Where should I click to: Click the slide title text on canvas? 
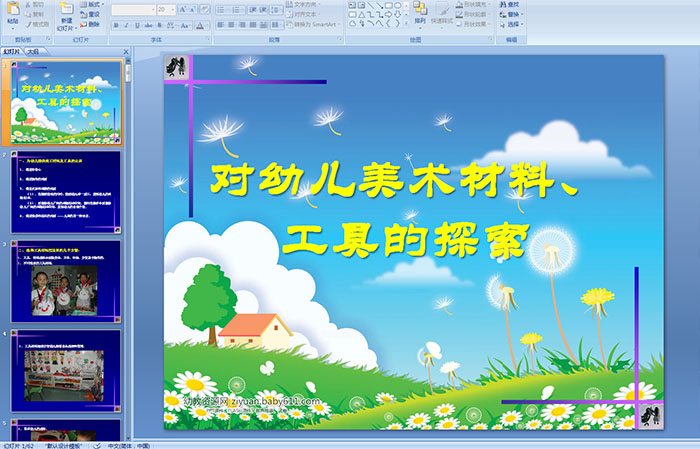pos(395,210)
